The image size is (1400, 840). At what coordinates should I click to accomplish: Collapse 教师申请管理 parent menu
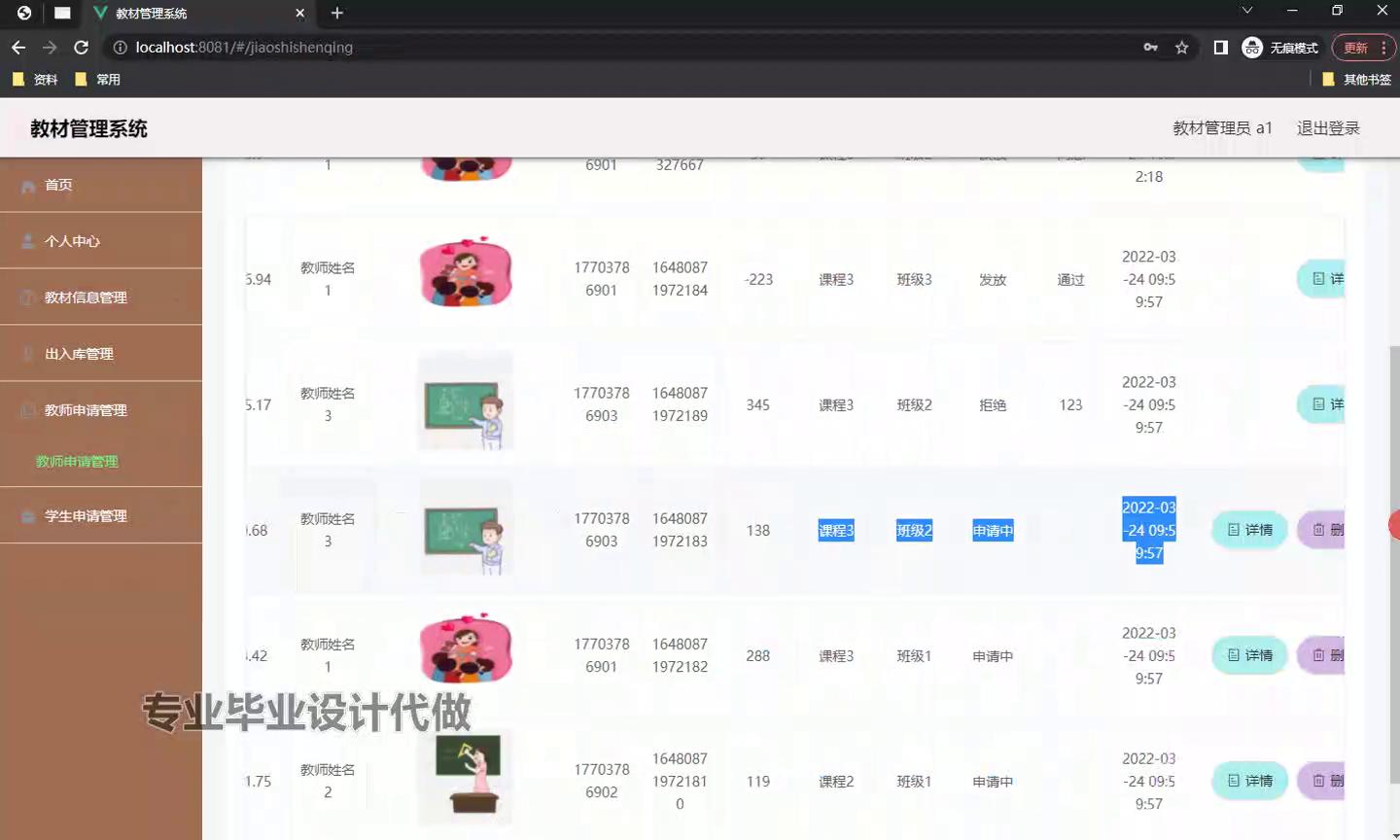coord(101,410)
